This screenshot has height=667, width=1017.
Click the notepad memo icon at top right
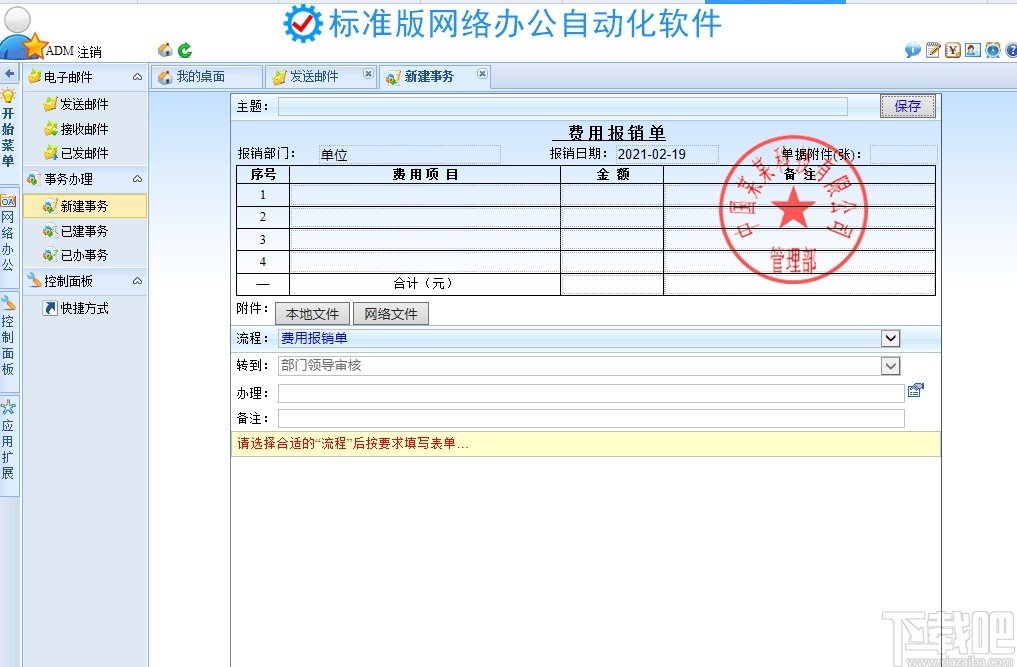point(933,50)
